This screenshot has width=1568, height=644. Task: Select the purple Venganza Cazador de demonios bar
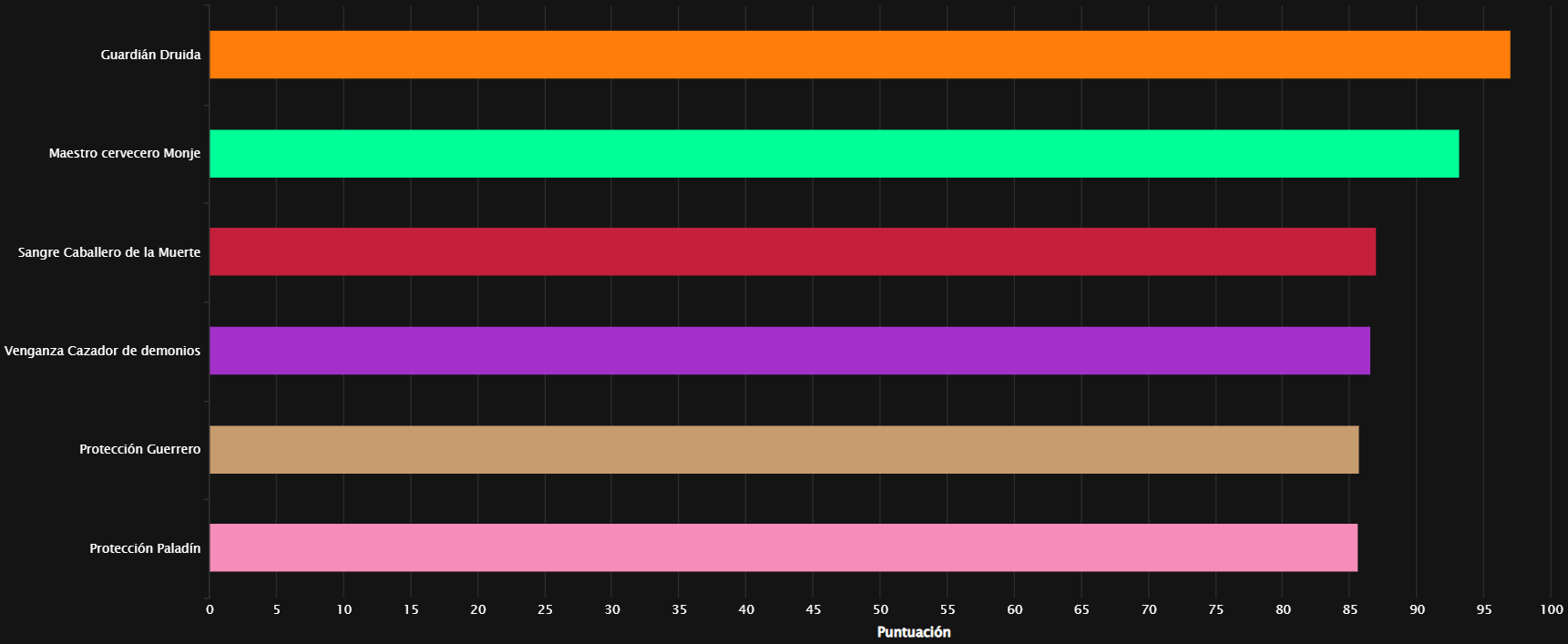tap(790, 351)
